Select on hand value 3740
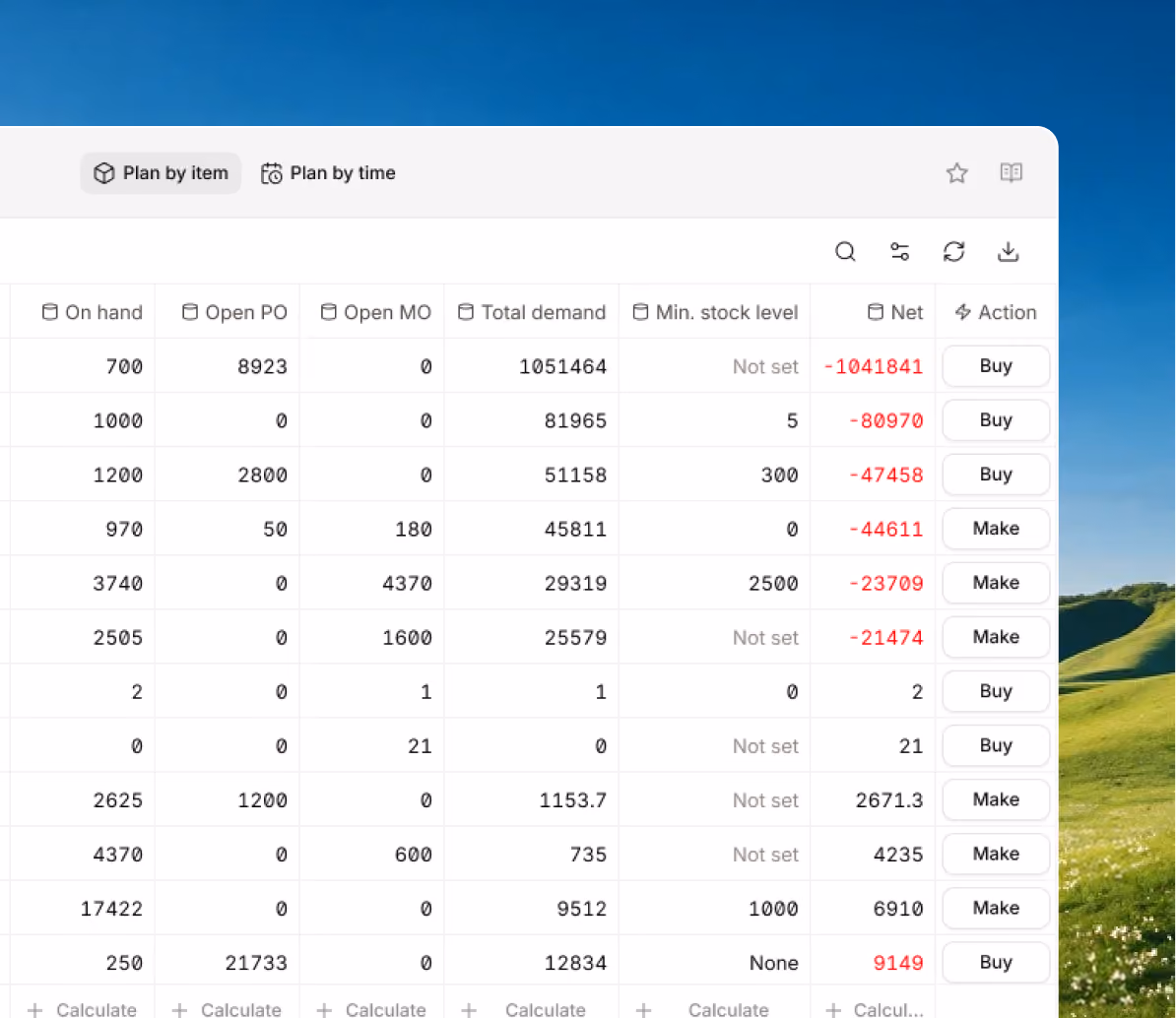Viewport: 1176px width, 1018px height. pyautogui.click(x=117, y=583)
